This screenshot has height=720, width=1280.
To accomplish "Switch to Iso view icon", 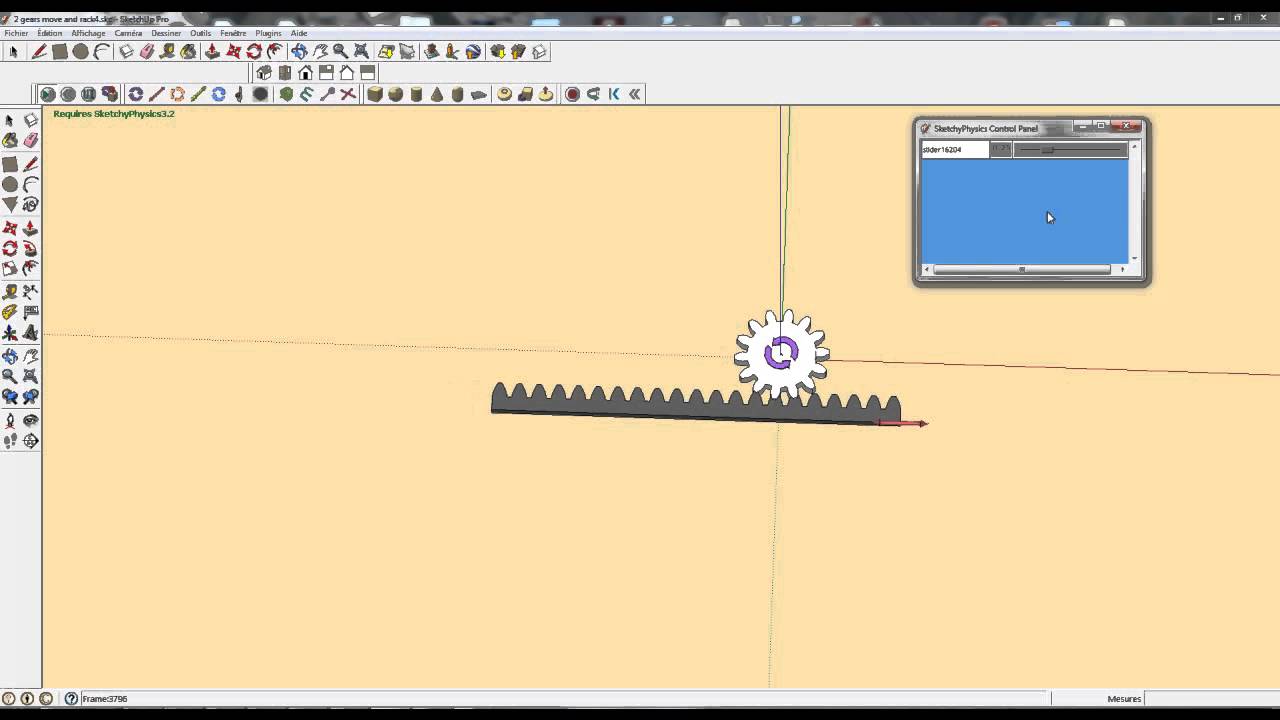I will click(x=264, y=73).
